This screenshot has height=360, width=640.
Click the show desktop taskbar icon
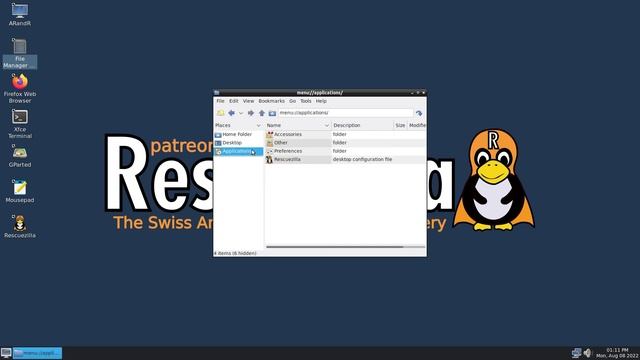click(6, 353)
